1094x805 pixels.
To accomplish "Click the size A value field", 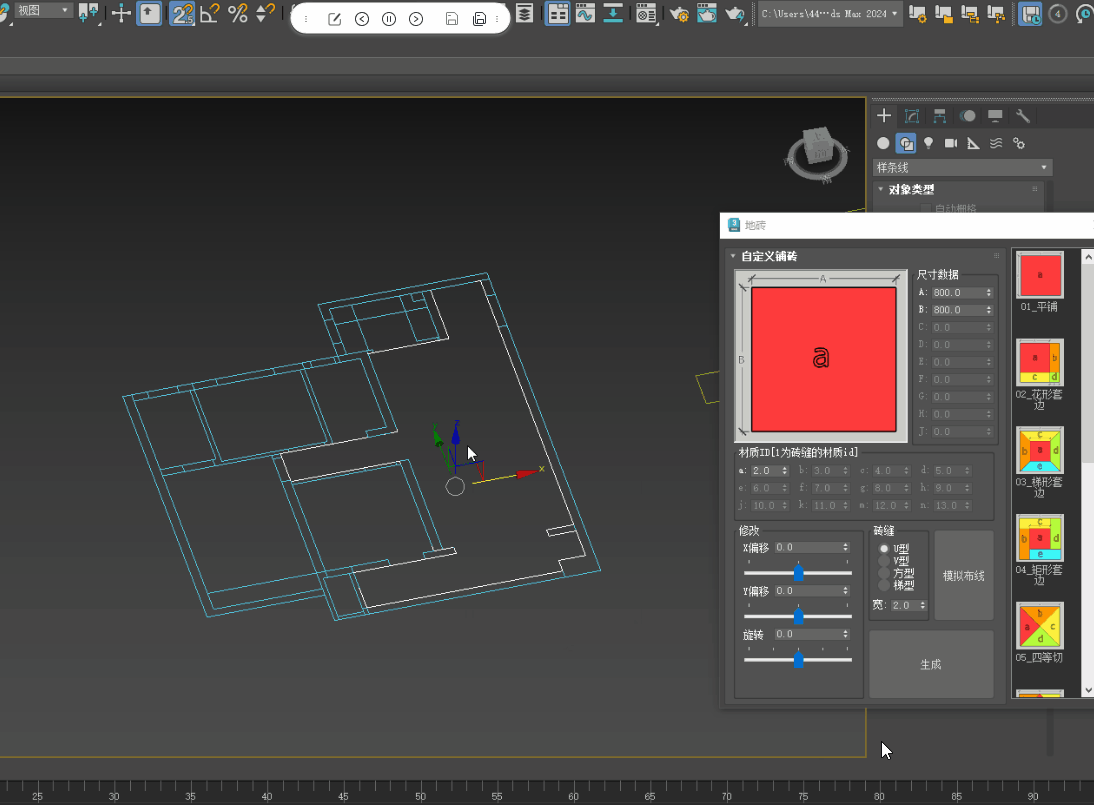I will point(957,293).
